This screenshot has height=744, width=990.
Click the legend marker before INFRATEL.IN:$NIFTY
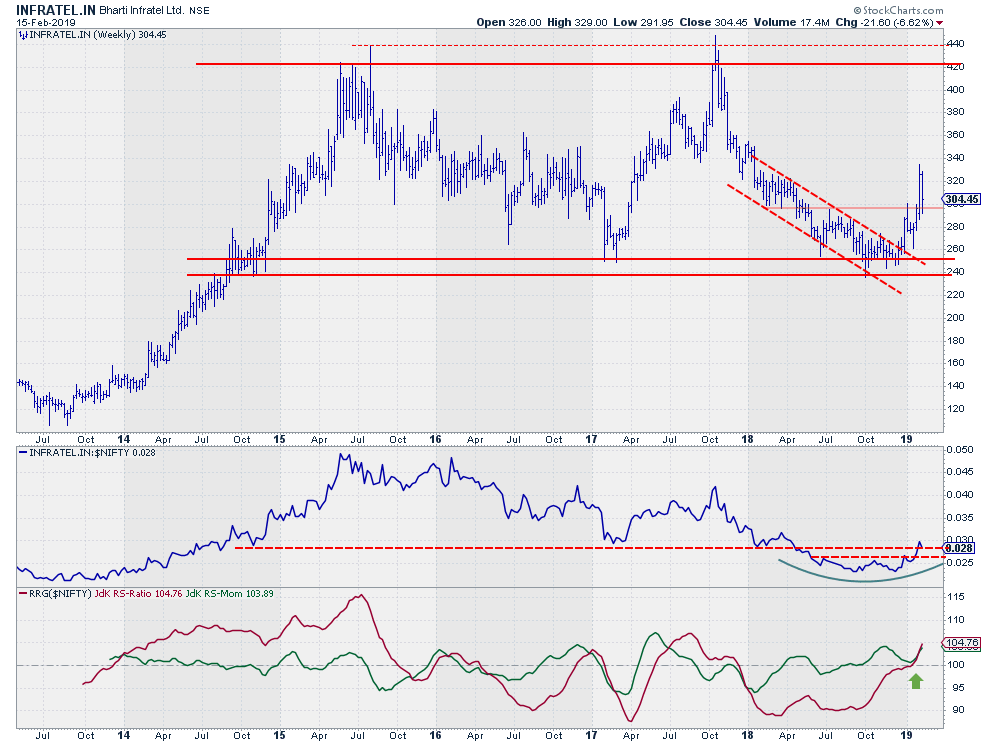23,452
